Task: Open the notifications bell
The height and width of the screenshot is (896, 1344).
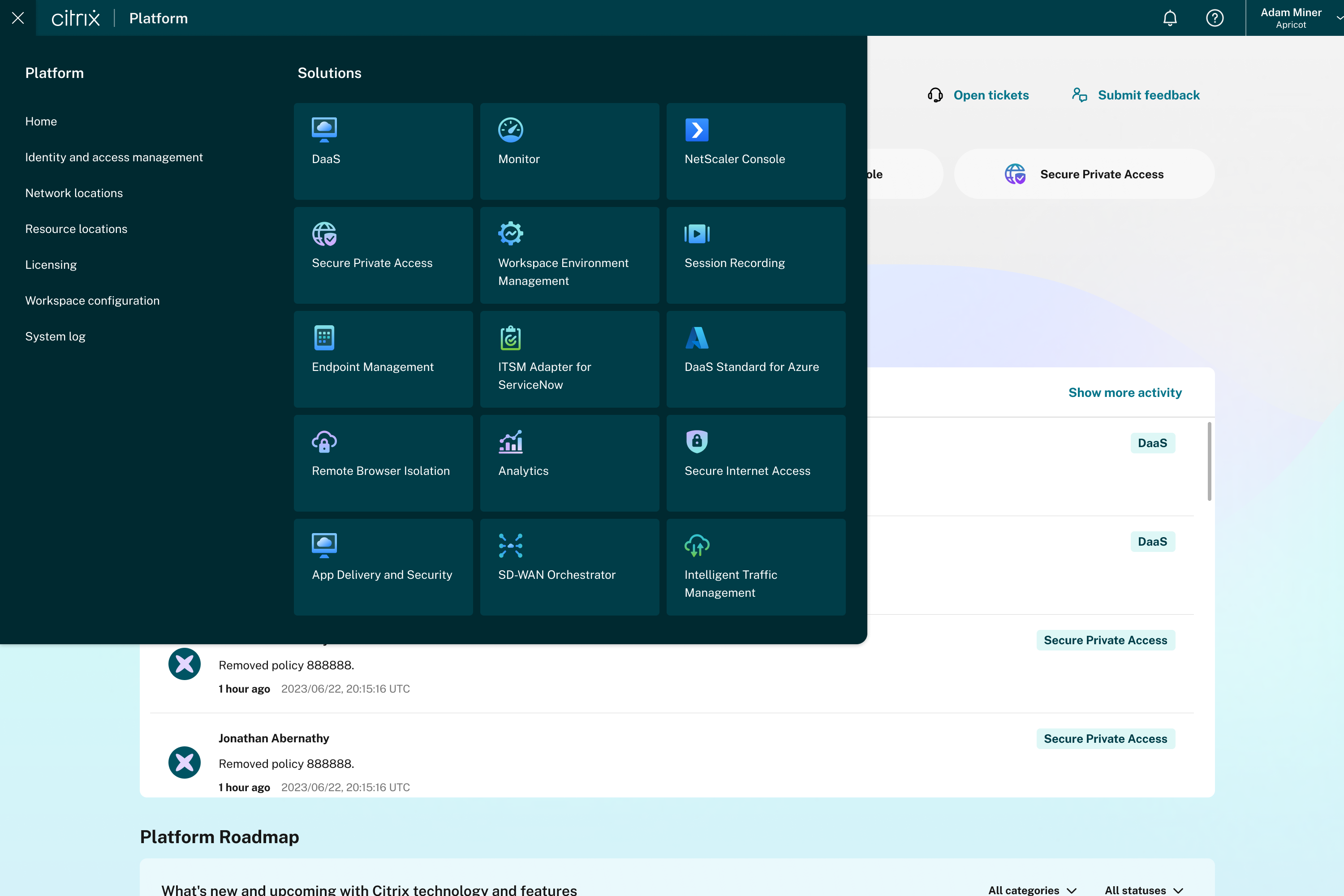Action: click(1170, 18)
